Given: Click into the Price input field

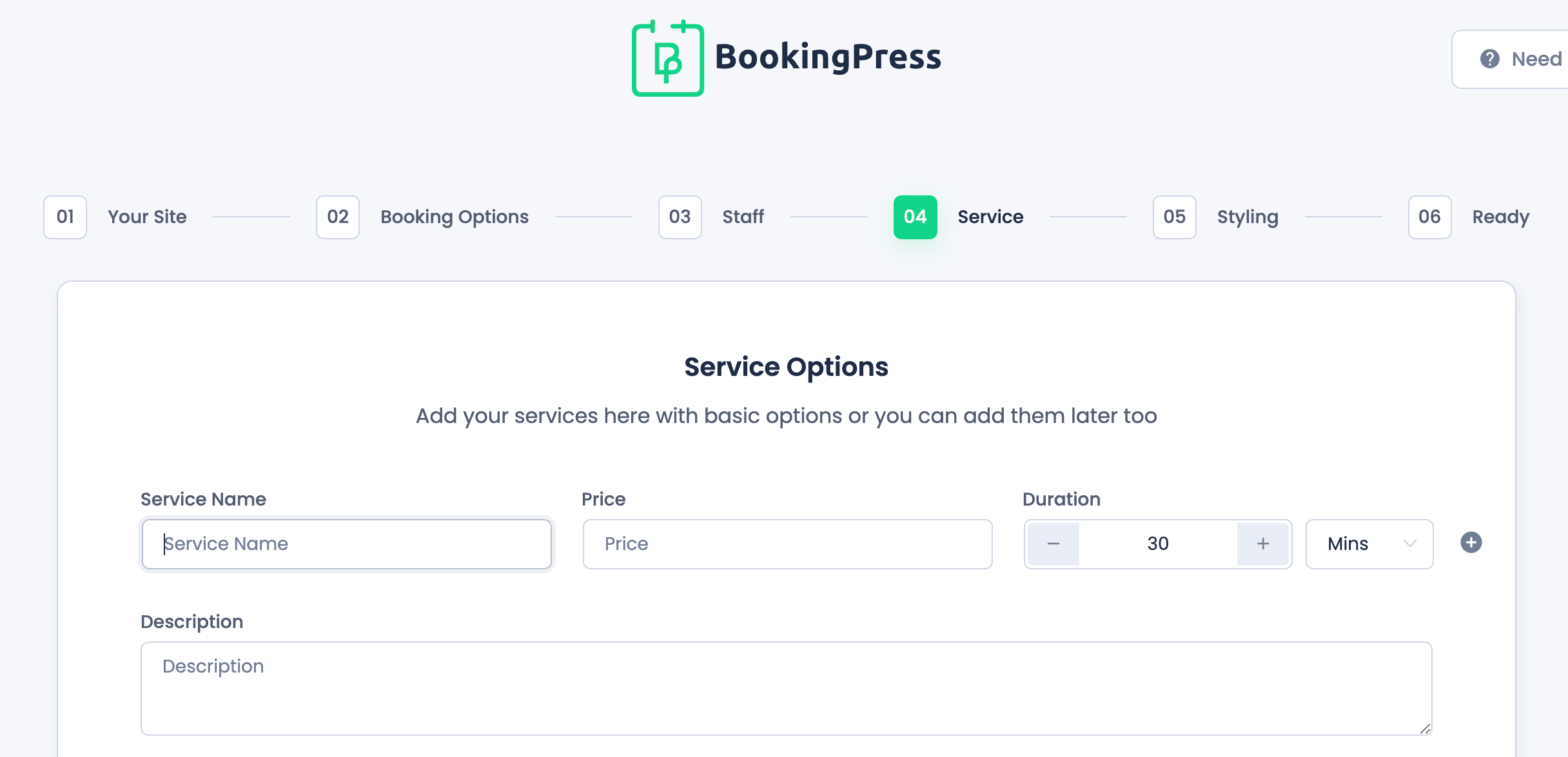Looking at the screenshot, I should [787, 544].
